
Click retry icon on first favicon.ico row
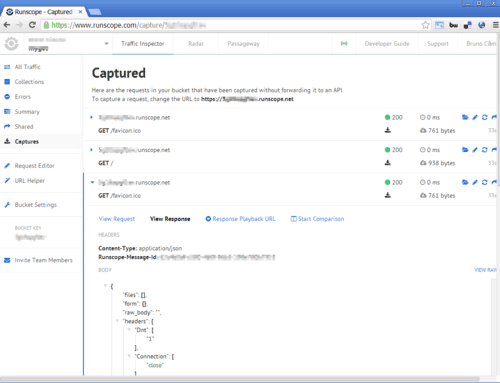[485, 117]
